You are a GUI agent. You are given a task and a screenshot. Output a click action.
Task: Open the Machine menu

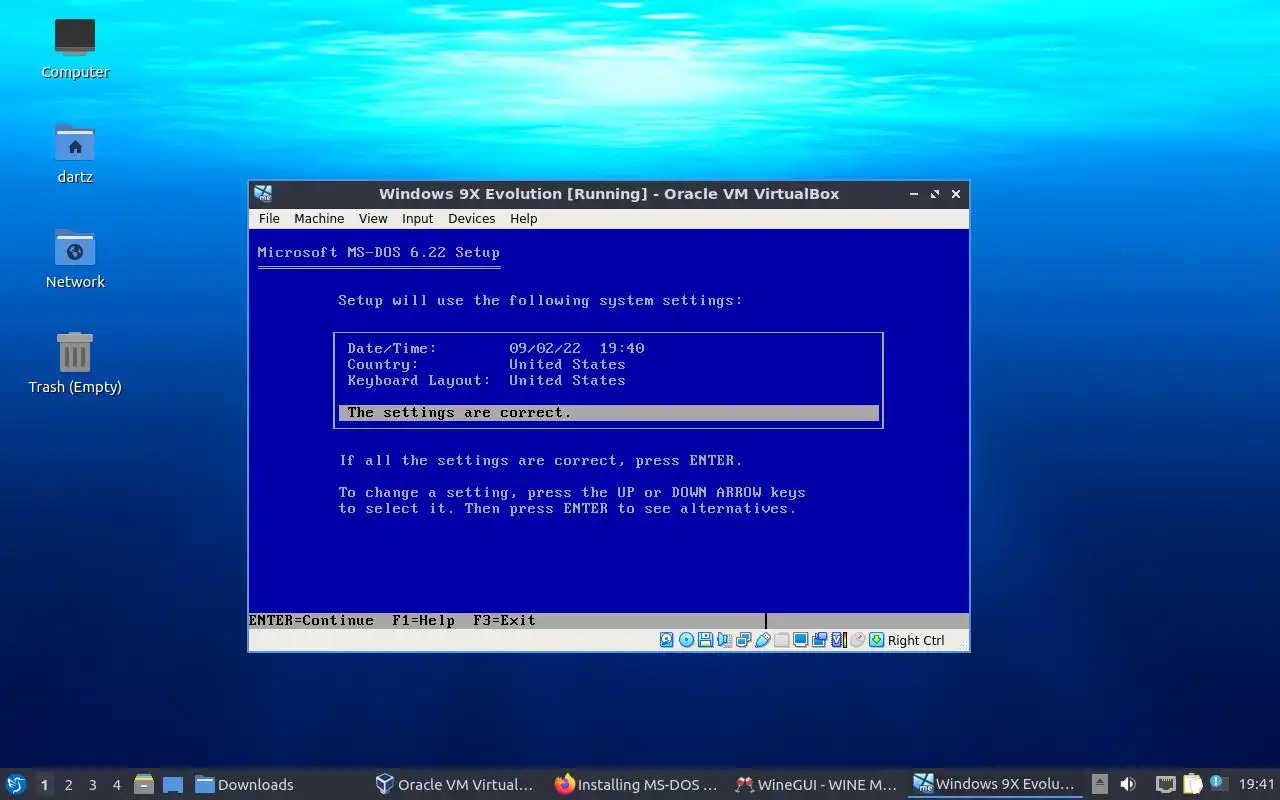point(319,218)
